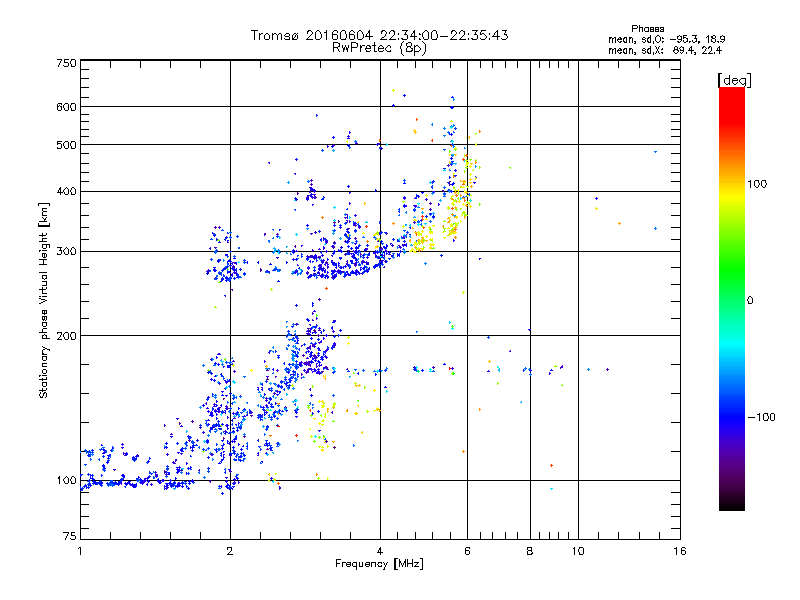Click the '4' x-axis tick label

click(380, 551)
